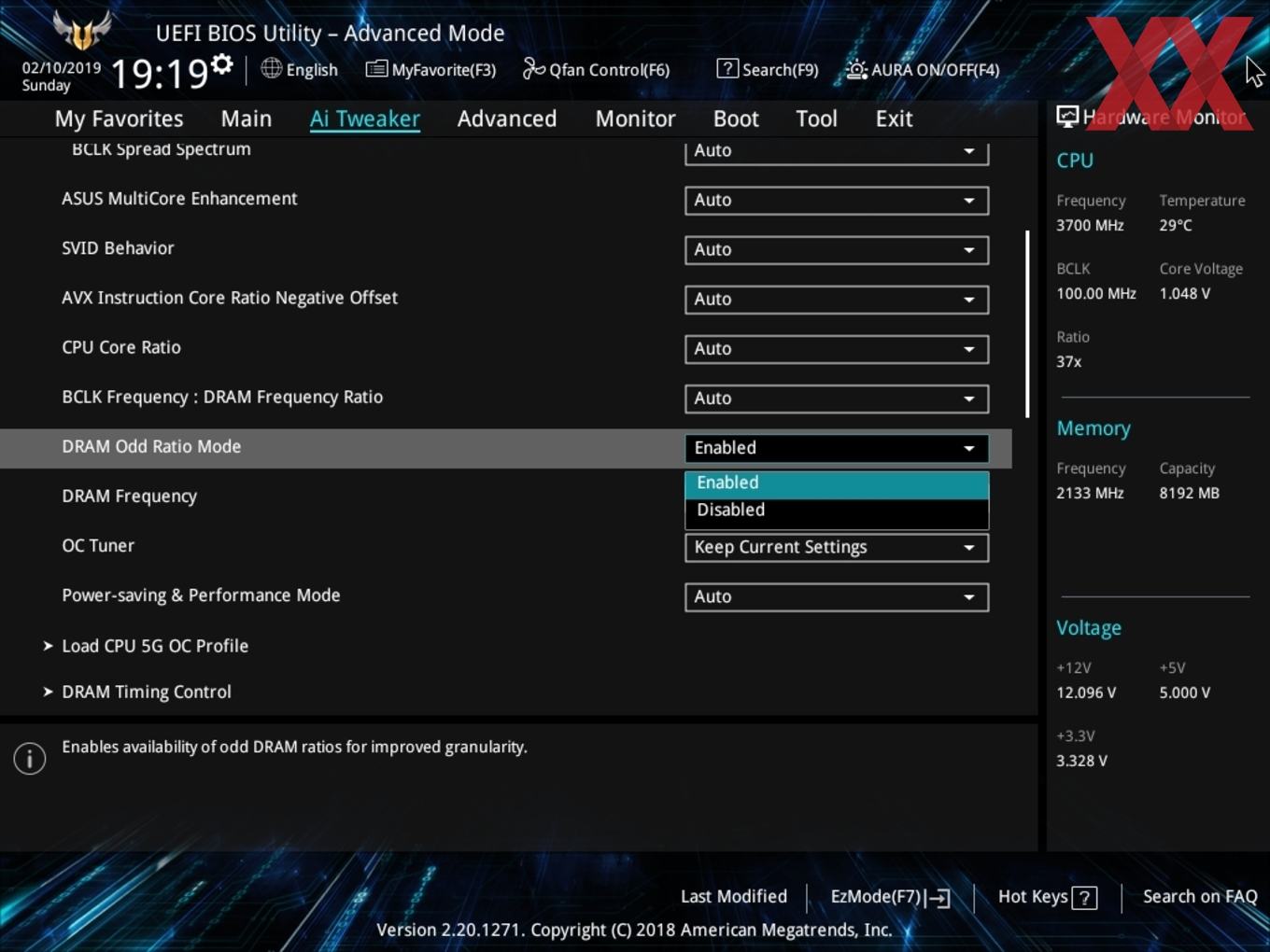This screenshot has height=952, width=1270.
Task: Open the Advanced tab
Action: click(x=507, y=119)
